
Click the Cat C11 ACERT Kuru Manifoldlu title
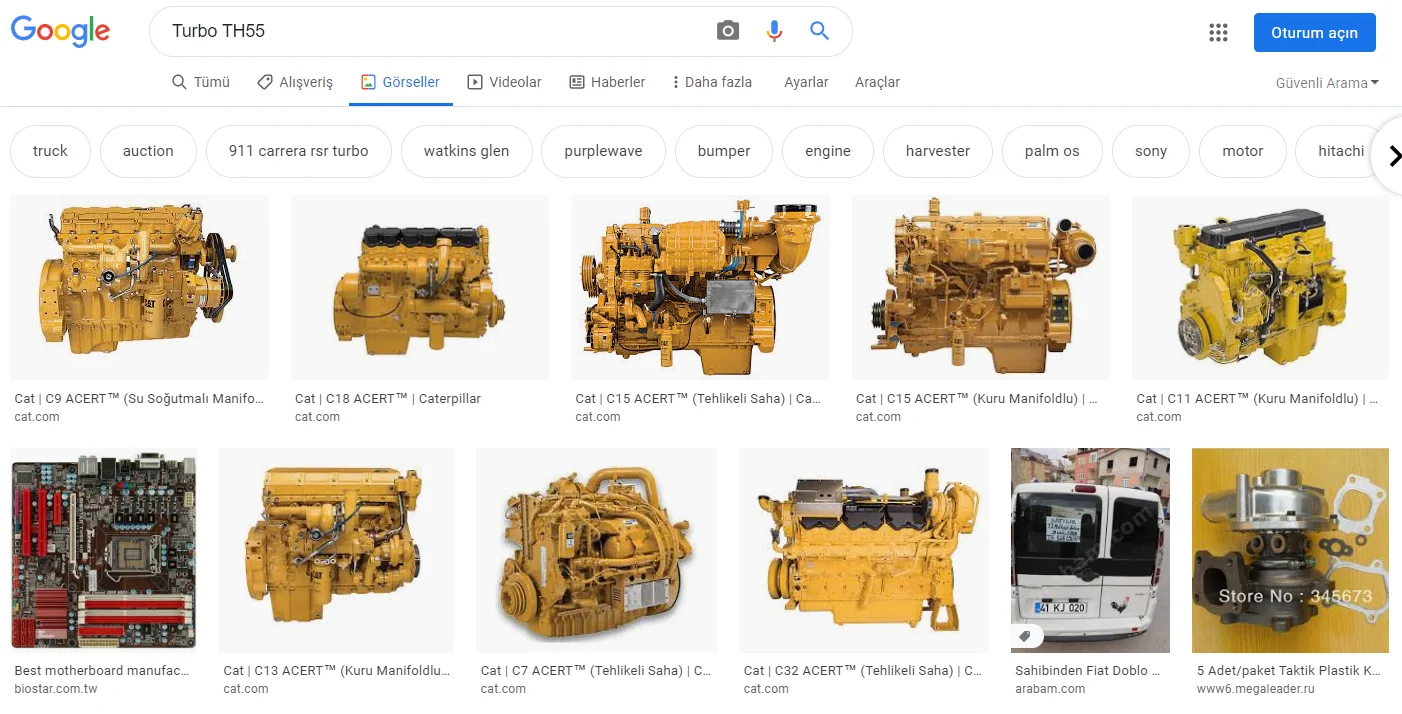point(1258,398)
